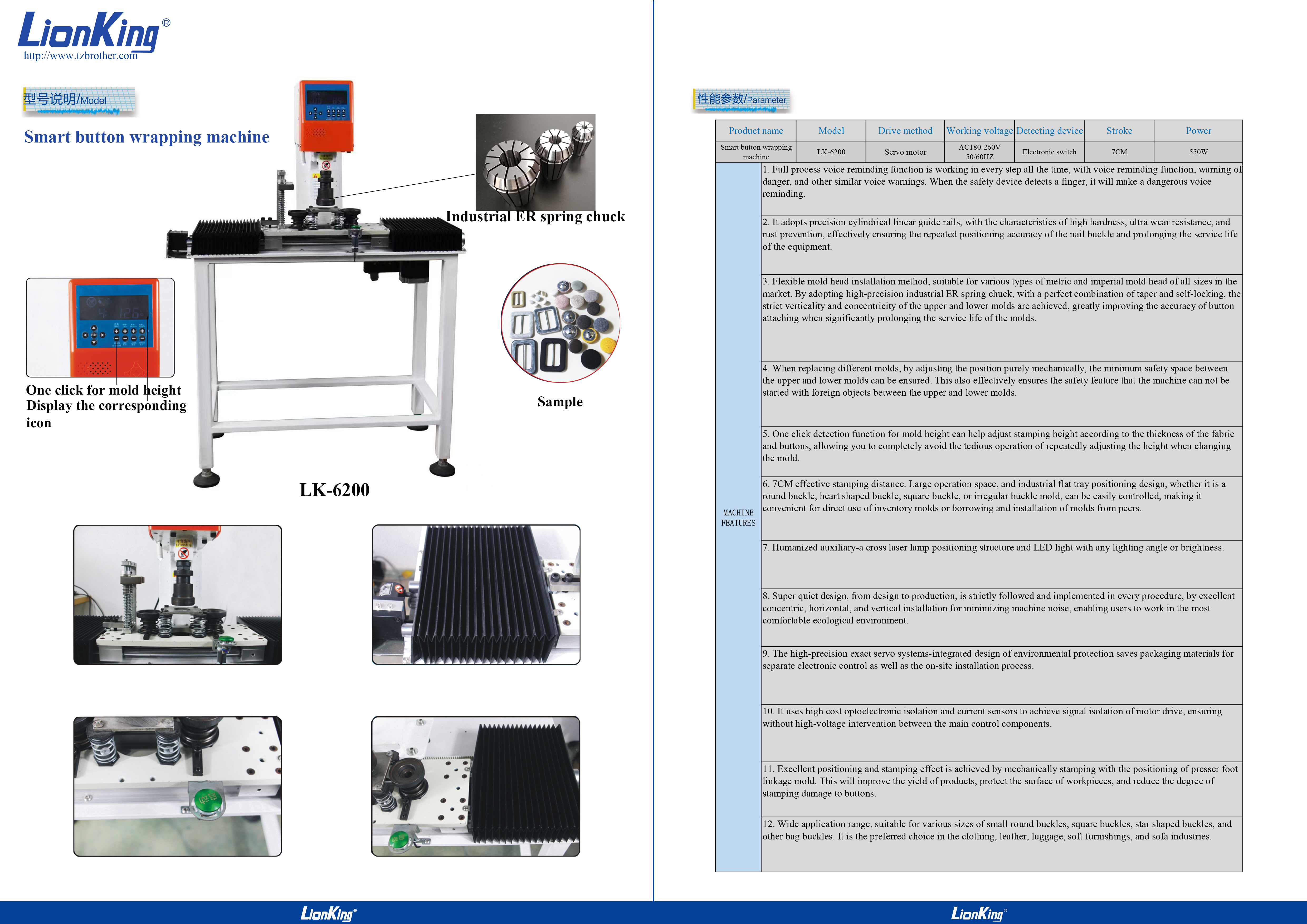Screen dimensions: 1307x924
Task: Select feature 10 about optoelectronic isolation
Action: [1002, 733]
